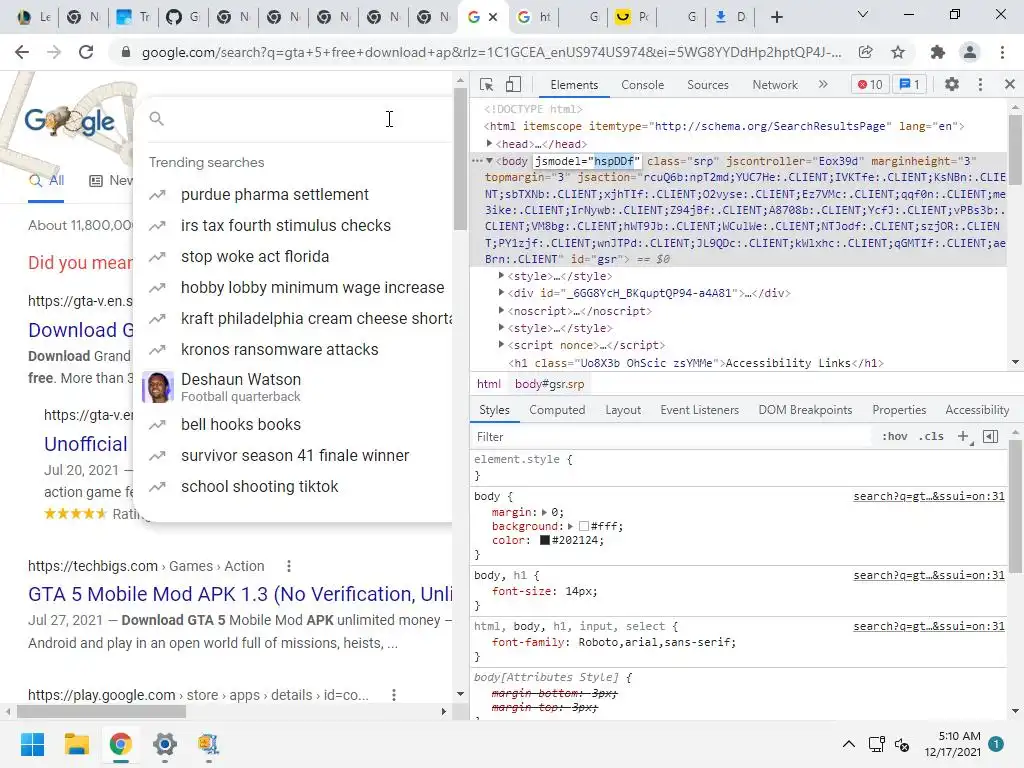The image size is (1024, 768).
Task: Select html in the DOM breadcrumb
Action: point(488,384)
